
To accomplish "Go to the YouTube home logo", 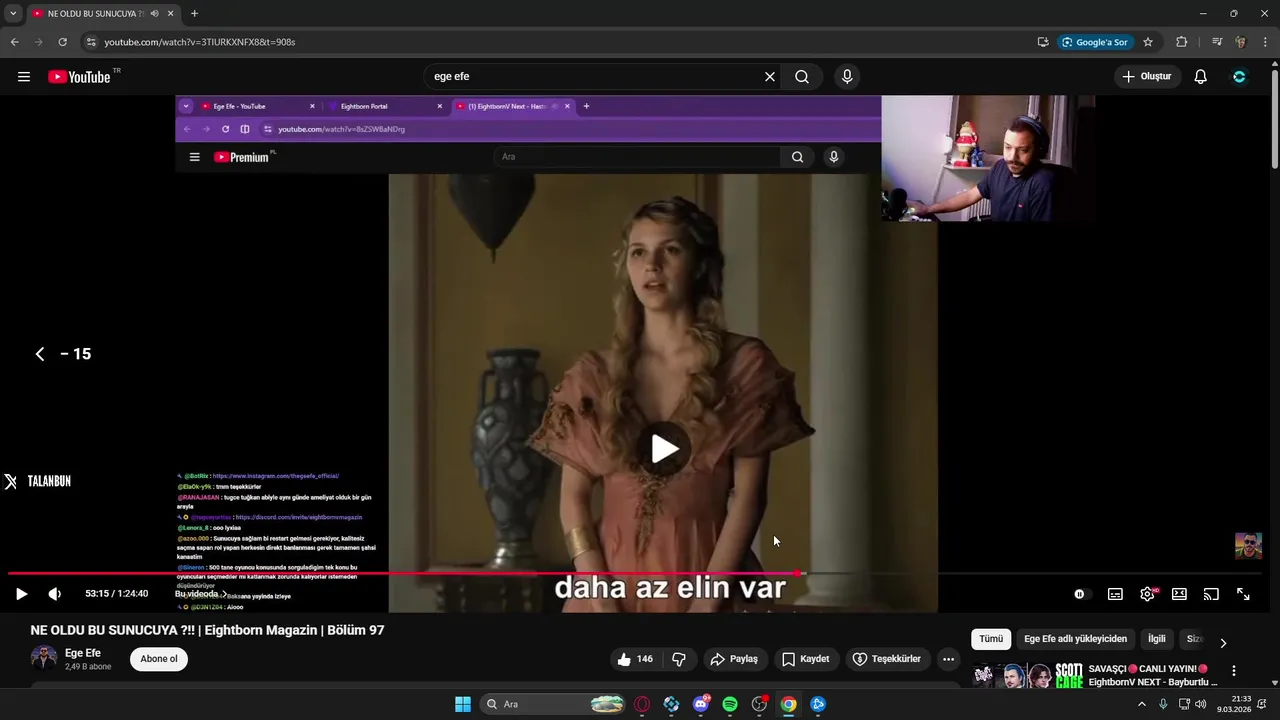I will [x=79, y=77].
